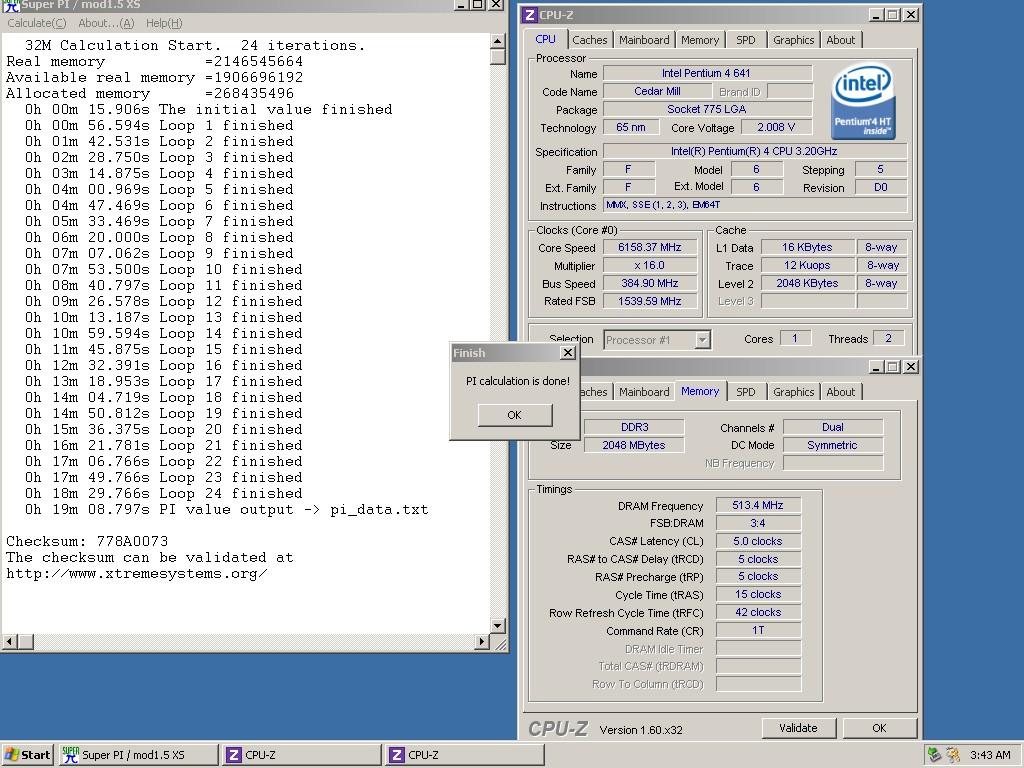Close the lower CPU-Z memory window
Viewport: 1024px width, 768px height.
point(910,367)
